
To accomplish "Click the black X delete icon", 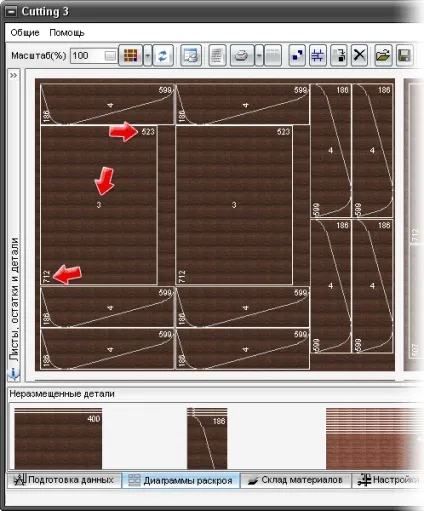I will pos(359,55).
